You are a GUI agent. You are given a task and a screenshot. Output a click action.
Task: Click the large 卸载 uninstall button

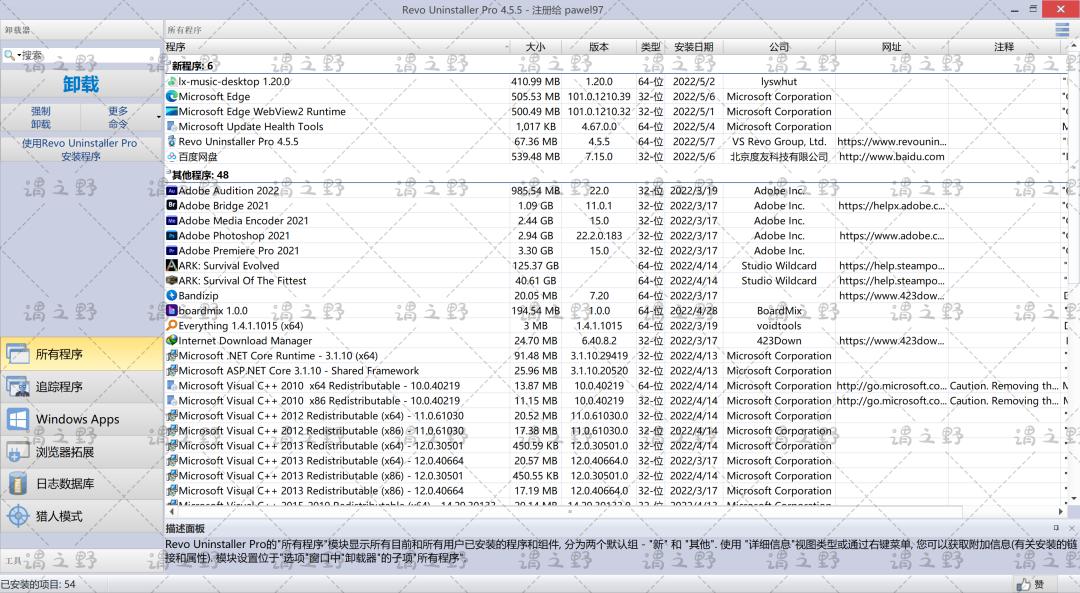click(x=81, y=84)
